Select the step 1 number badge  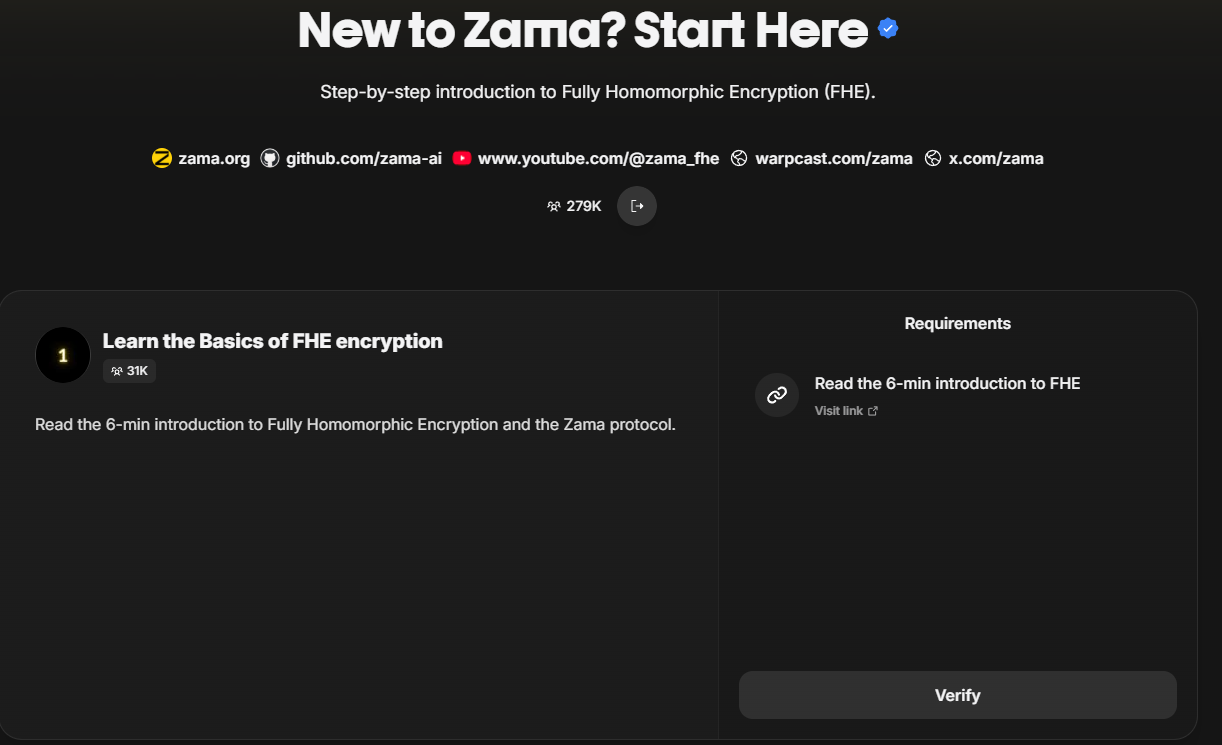click(x=62, y=354)
